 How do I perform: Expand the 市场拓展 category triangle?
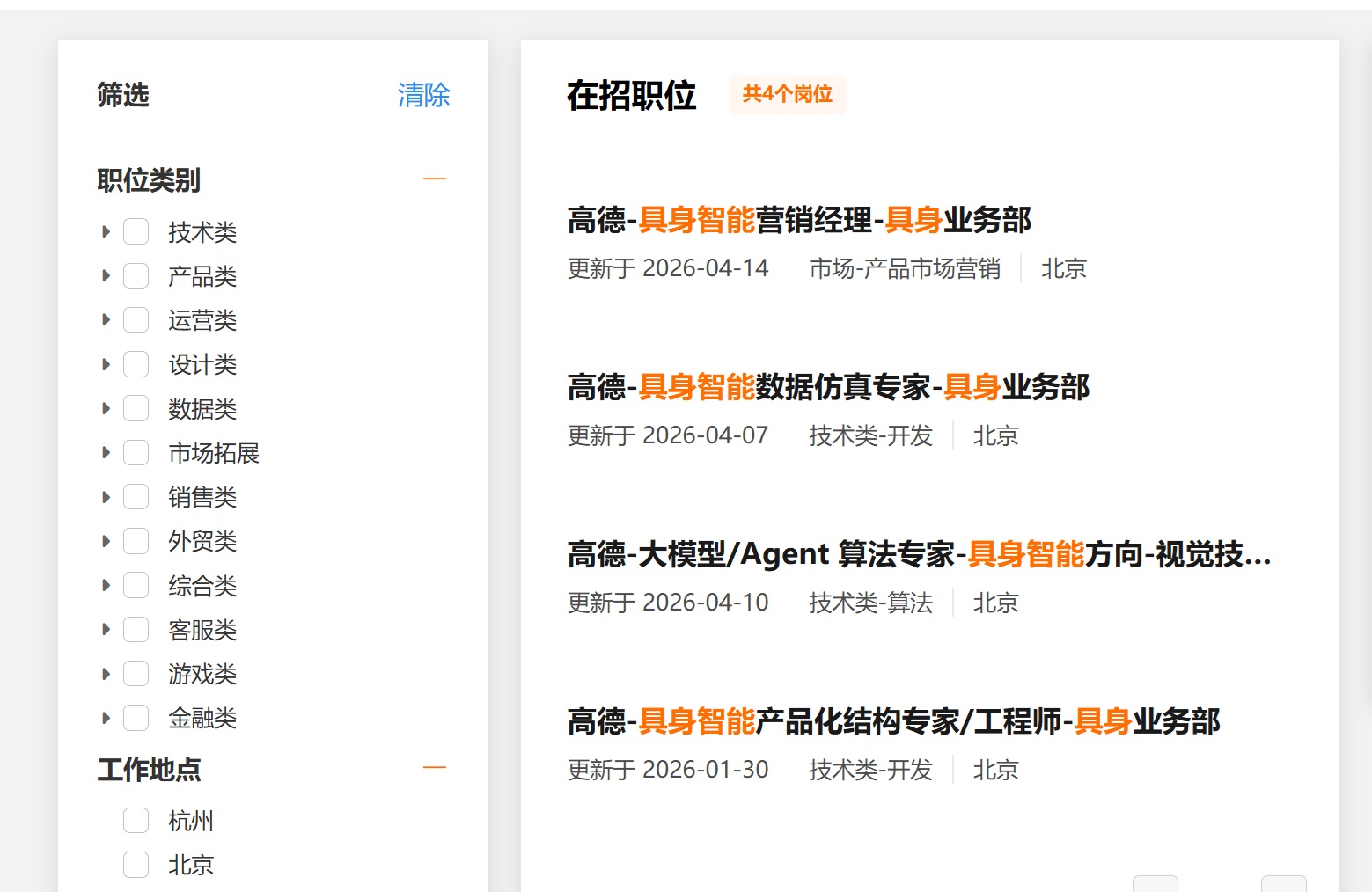[106, 453]
